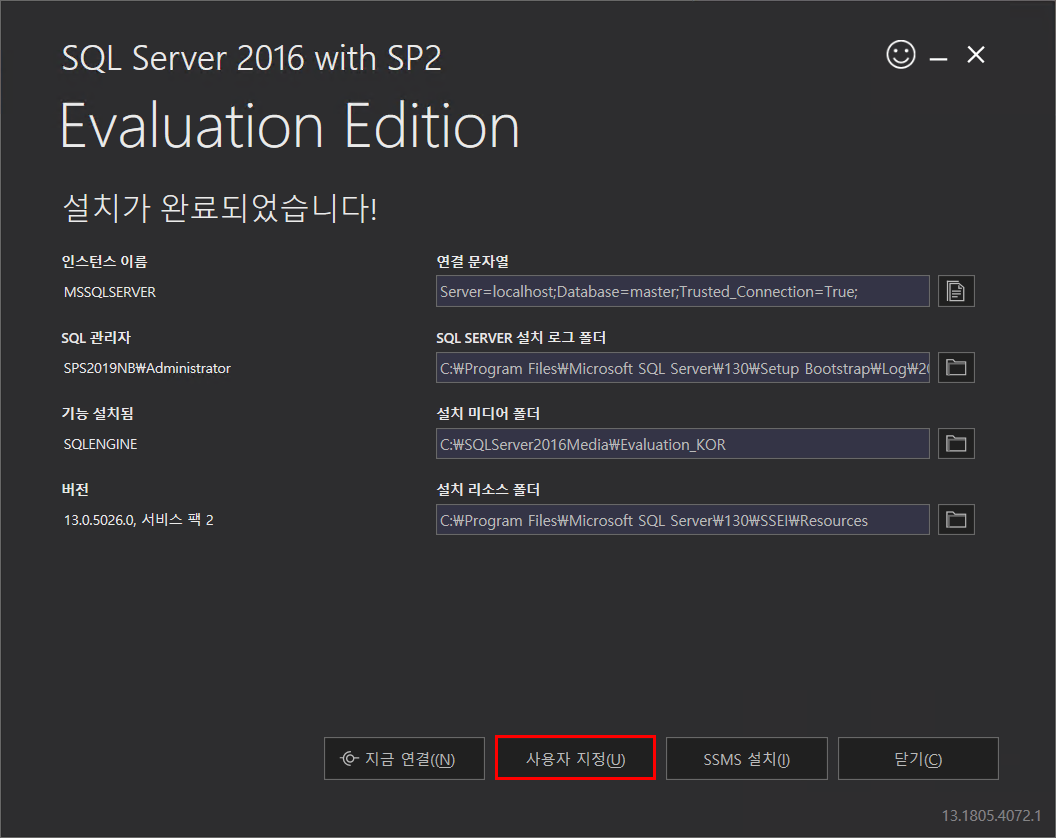Screen dimensions: 1056x838
Task: Click the SQL SERVER 설치 로그 폴더 label
Action: click(x=521, y=337)
